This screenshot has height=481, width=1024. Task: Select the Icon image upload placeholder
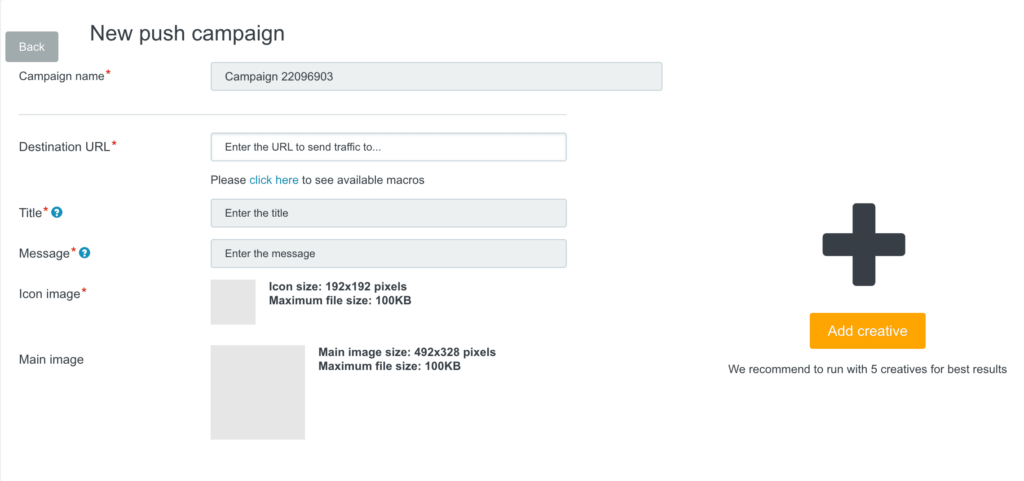[x=233, y=302]
